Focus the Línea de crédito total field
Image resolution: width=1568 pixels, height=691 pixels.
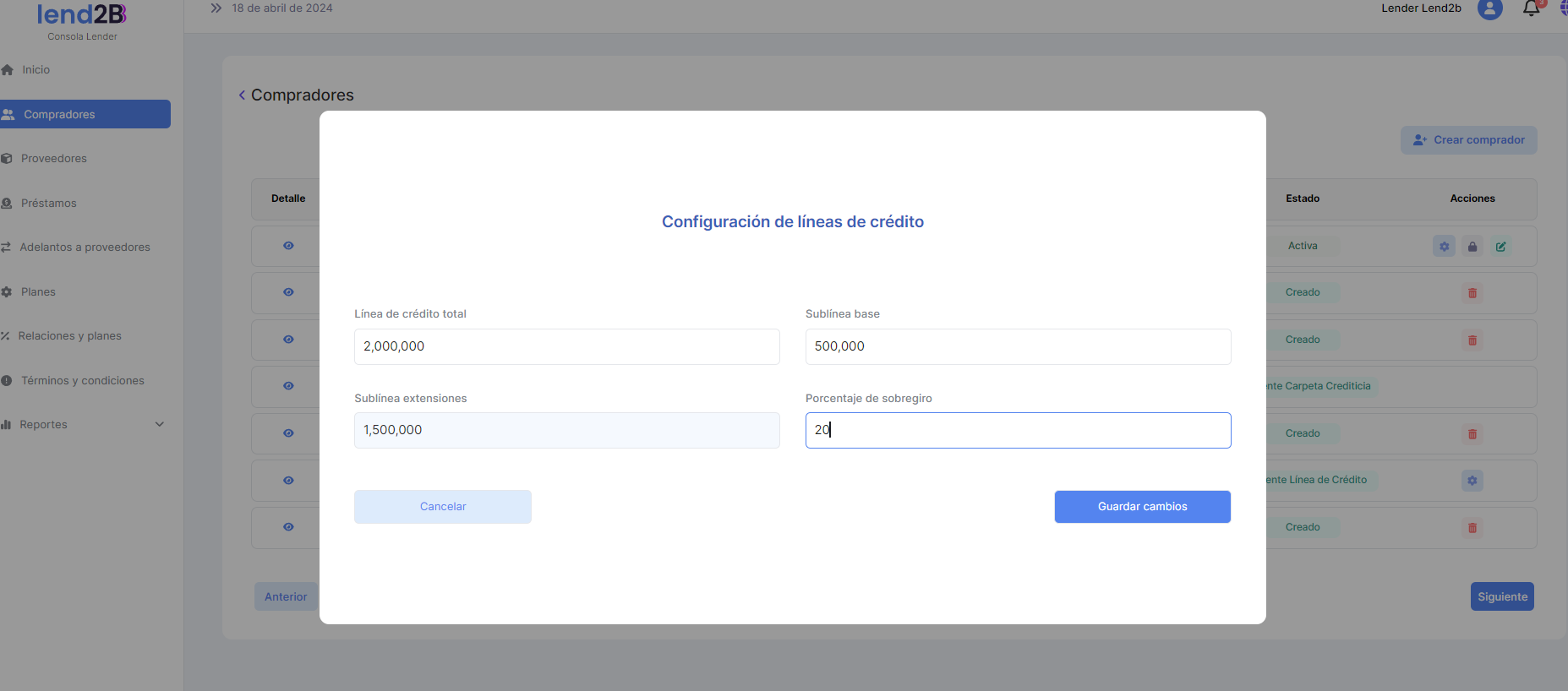pyautogui.click(x=566, y=346)
